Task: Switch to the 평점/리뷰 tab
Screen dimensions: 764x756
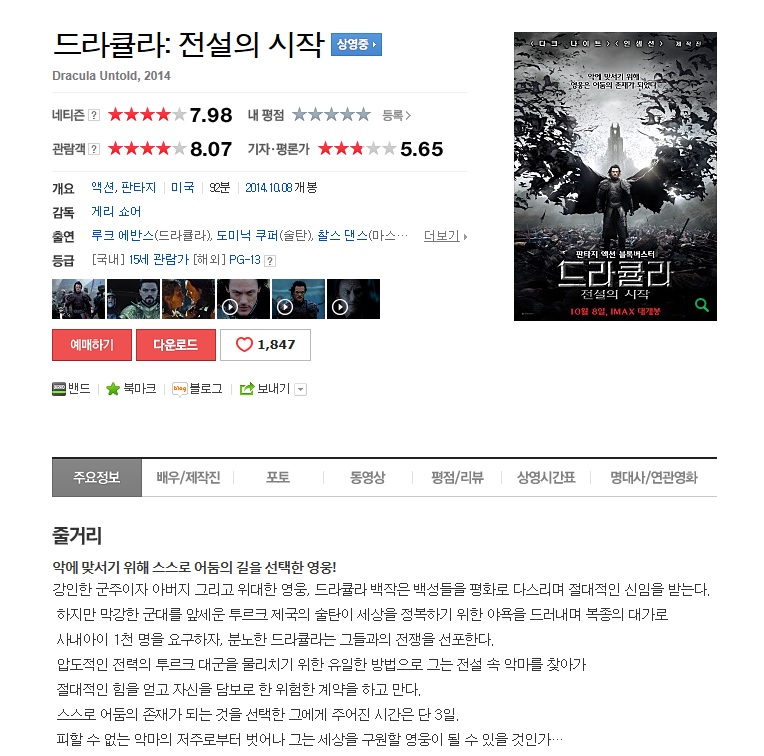Action: click(x=457, y=477)
